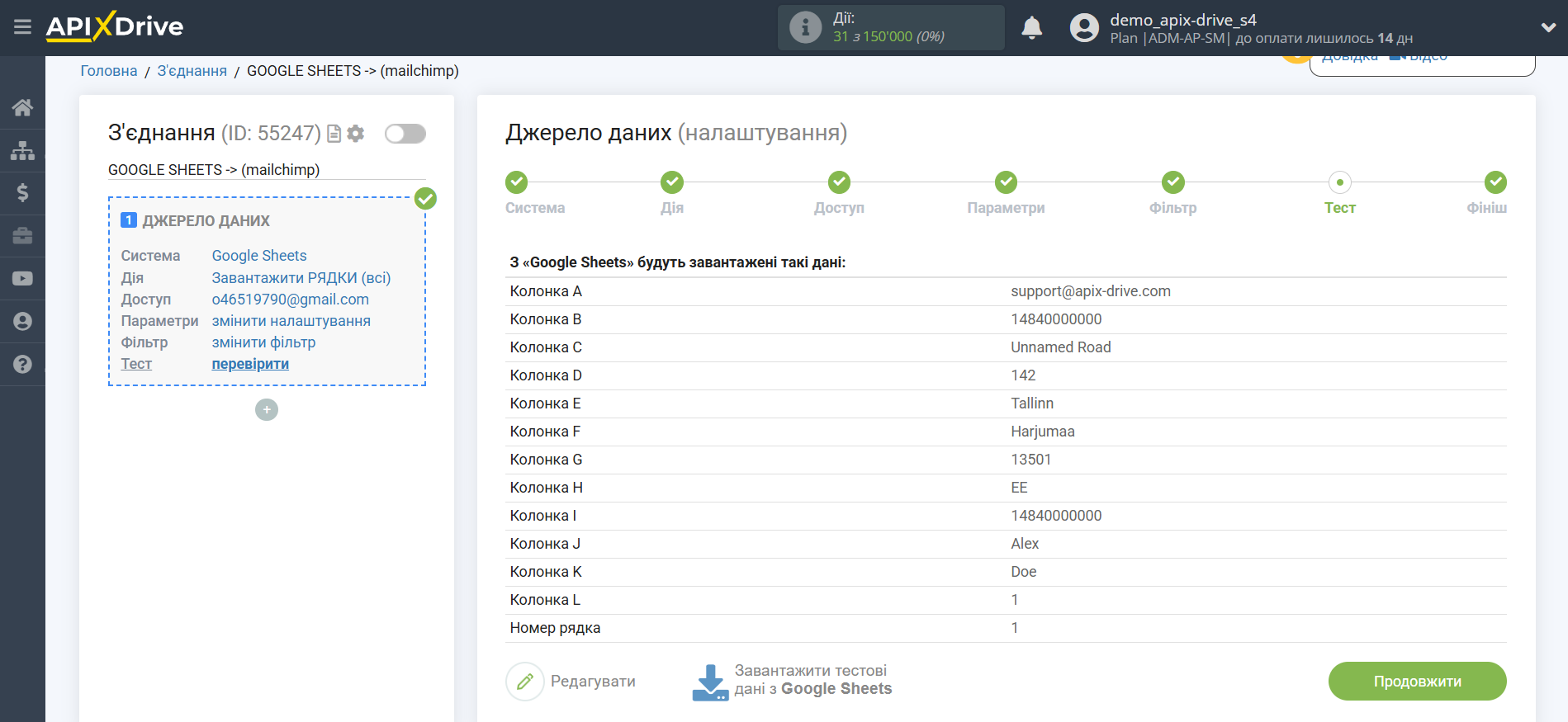Go to the Дія step
1568x722 pixels.
[672, 194]
